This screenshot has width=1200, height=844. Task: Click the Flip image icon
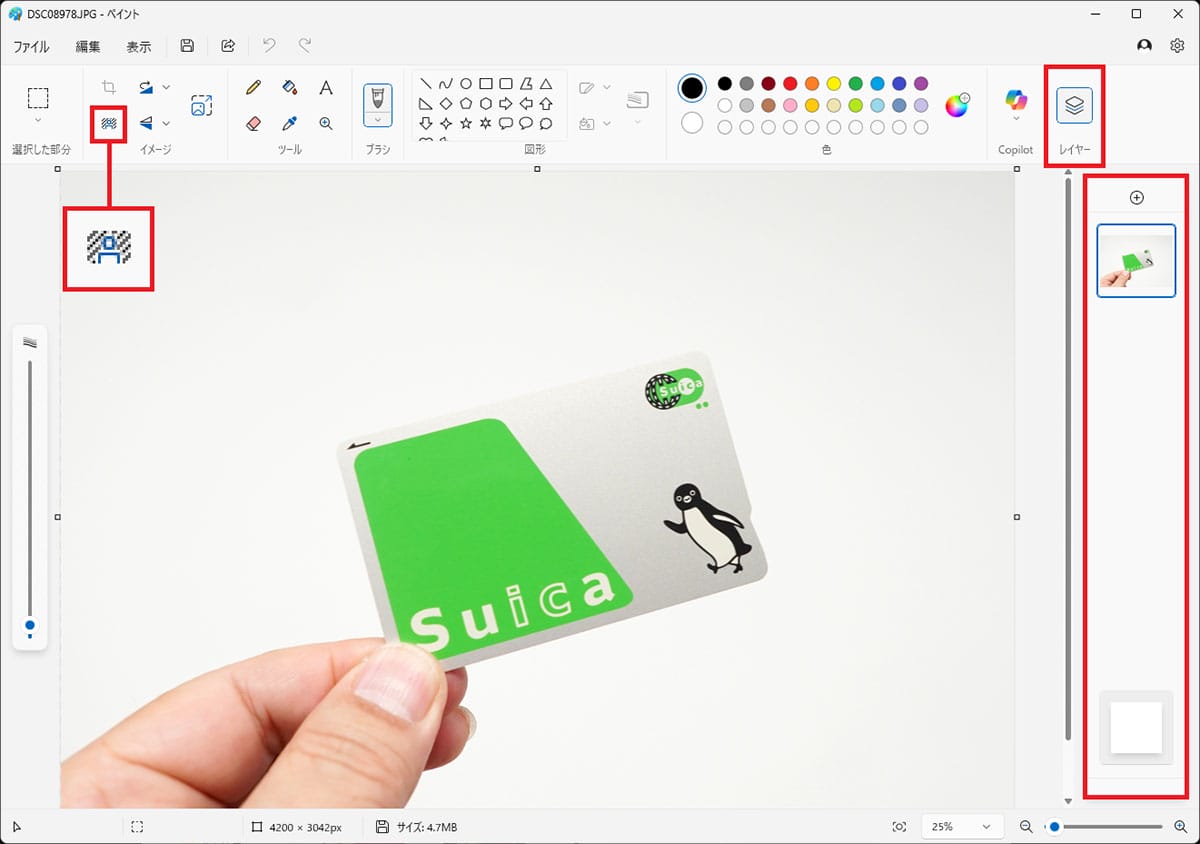(146, 123)
